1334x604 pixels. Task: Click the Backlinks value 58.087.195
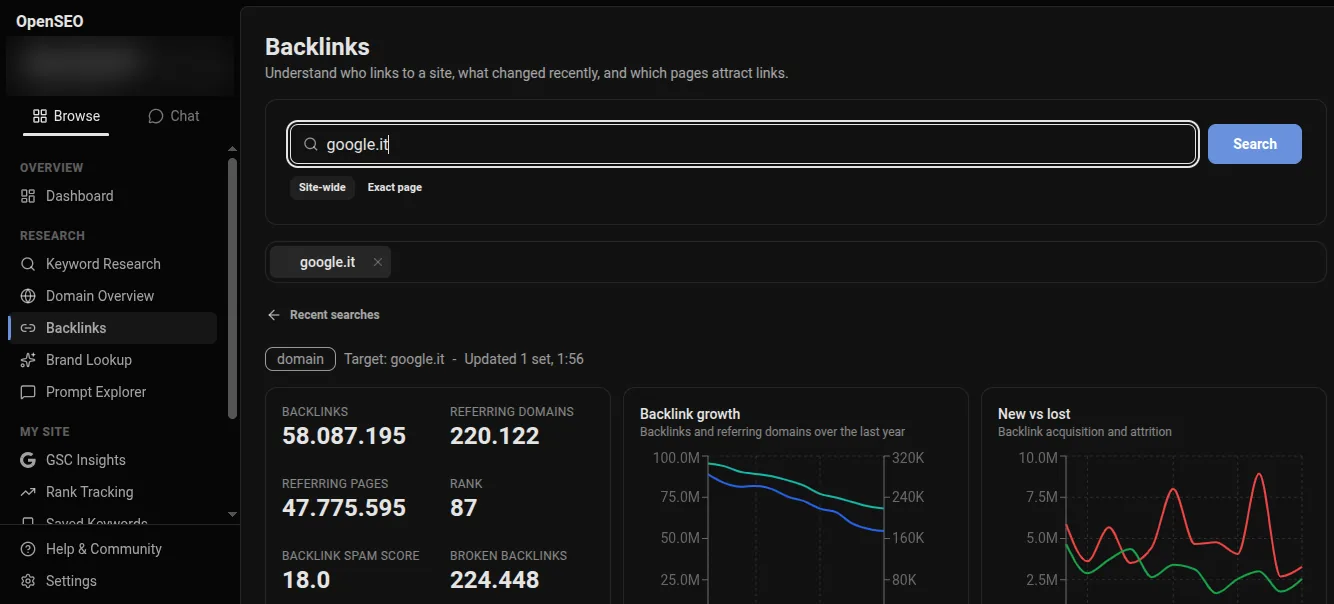[x=344, y=436]
